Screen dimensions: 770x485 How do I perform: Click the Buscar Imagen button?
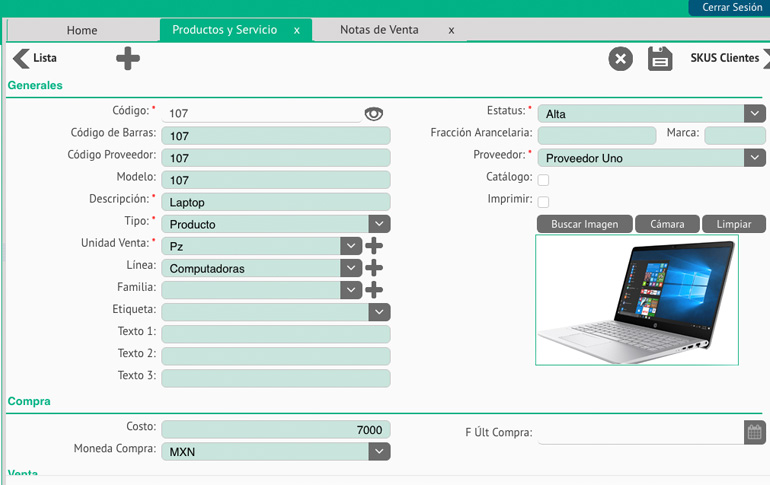pyautogui.click(x=584, y=224)
